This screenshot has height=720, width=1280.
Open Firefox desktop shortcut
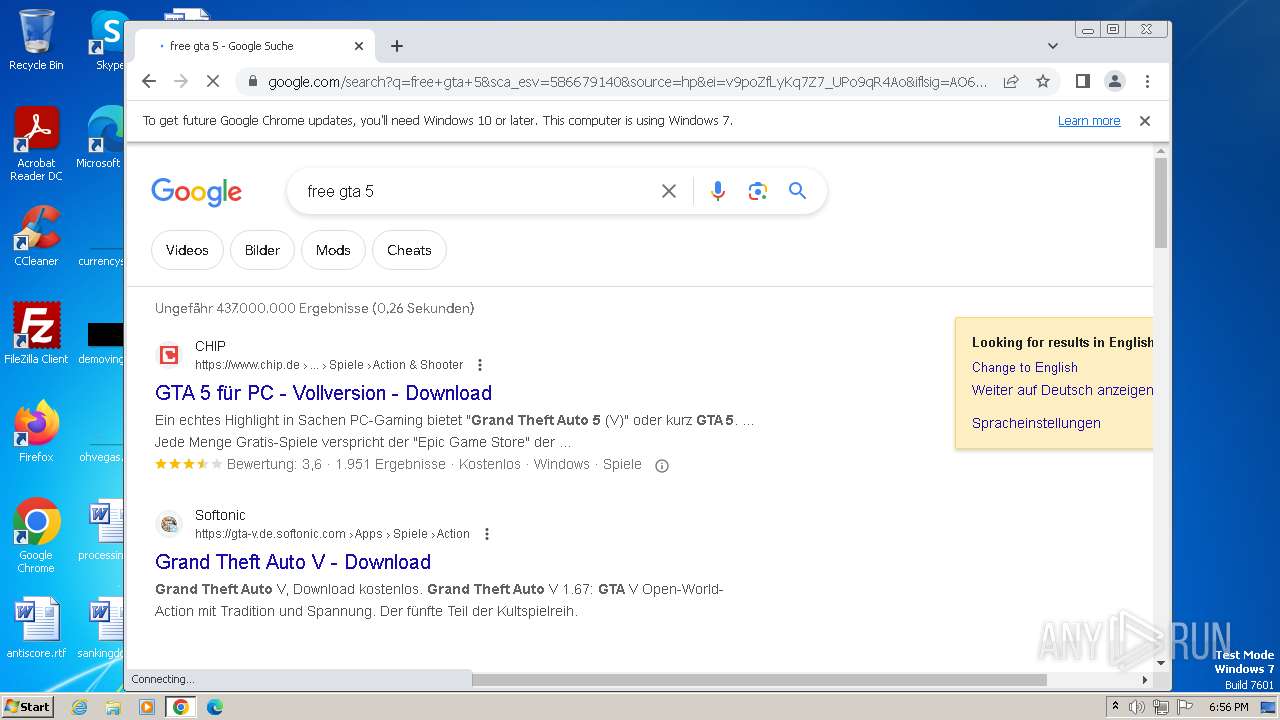pyautogui.click(x=36, y=432)
